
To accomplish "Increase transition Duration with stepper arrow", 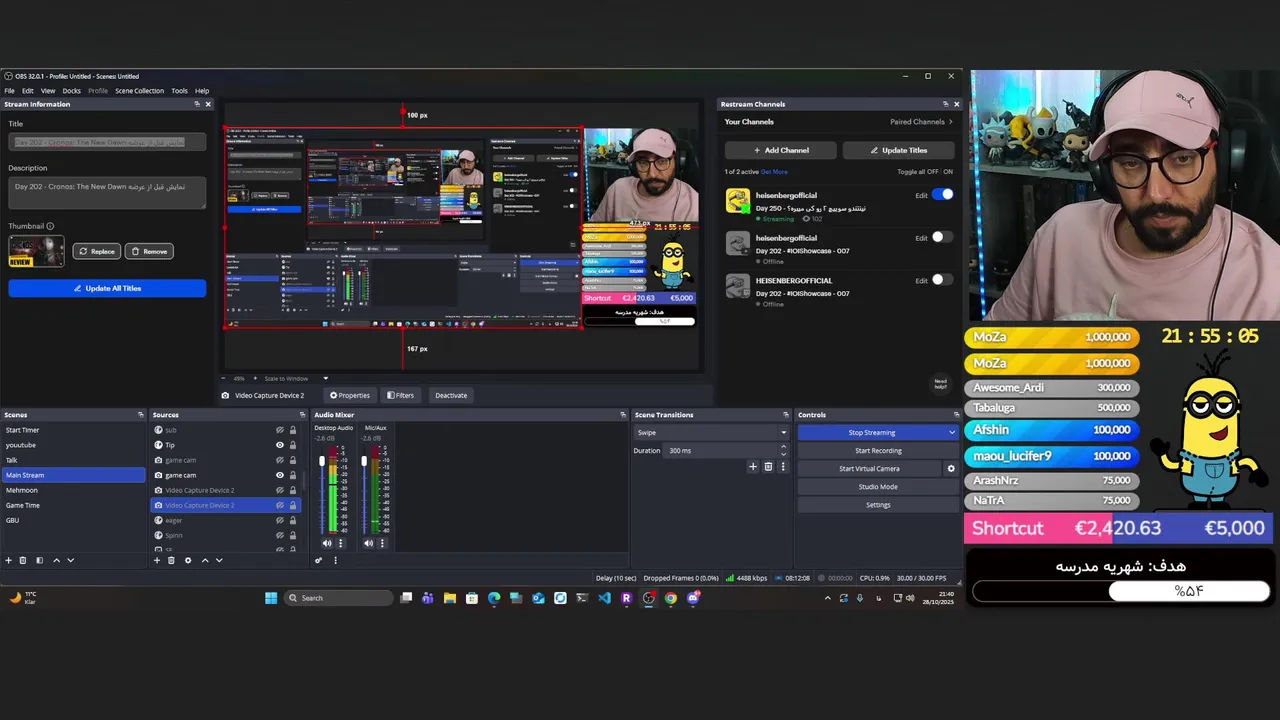I will coord(783,447).
